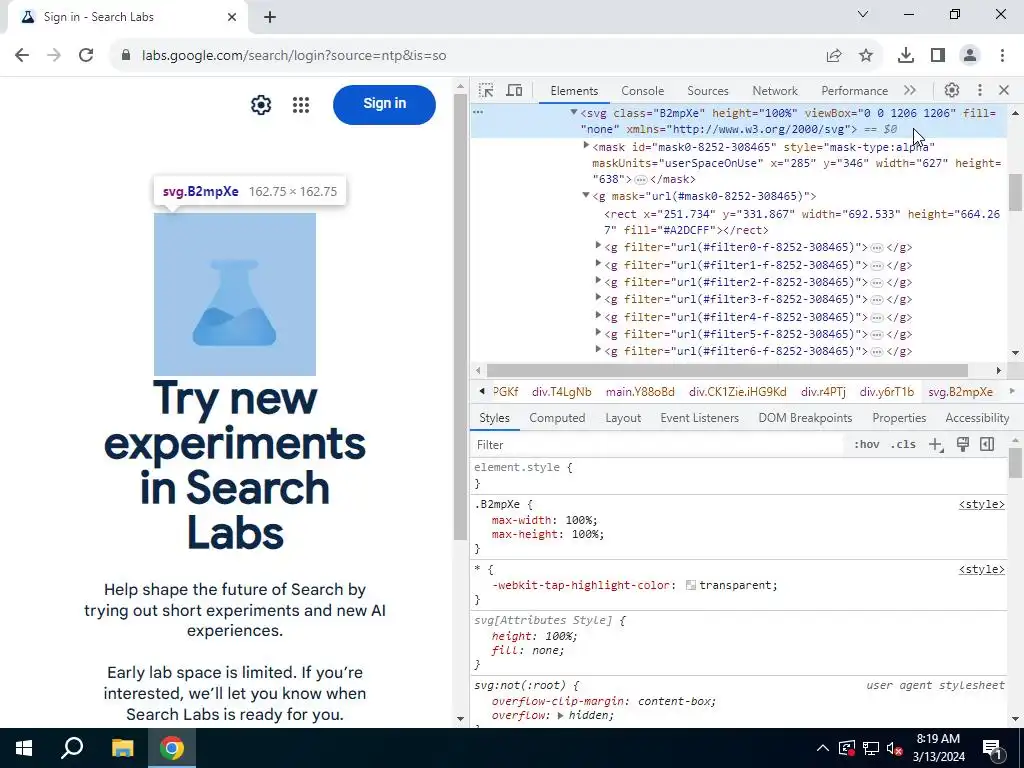Toggle the .cls classes button
The image size is (1024, 768).
[x=903, y=445]
